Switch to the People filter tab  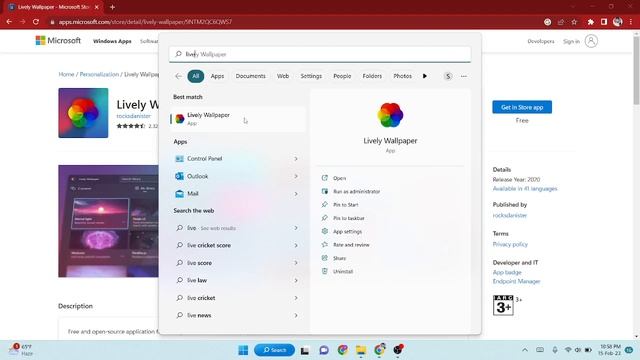(x=342, y=76)
